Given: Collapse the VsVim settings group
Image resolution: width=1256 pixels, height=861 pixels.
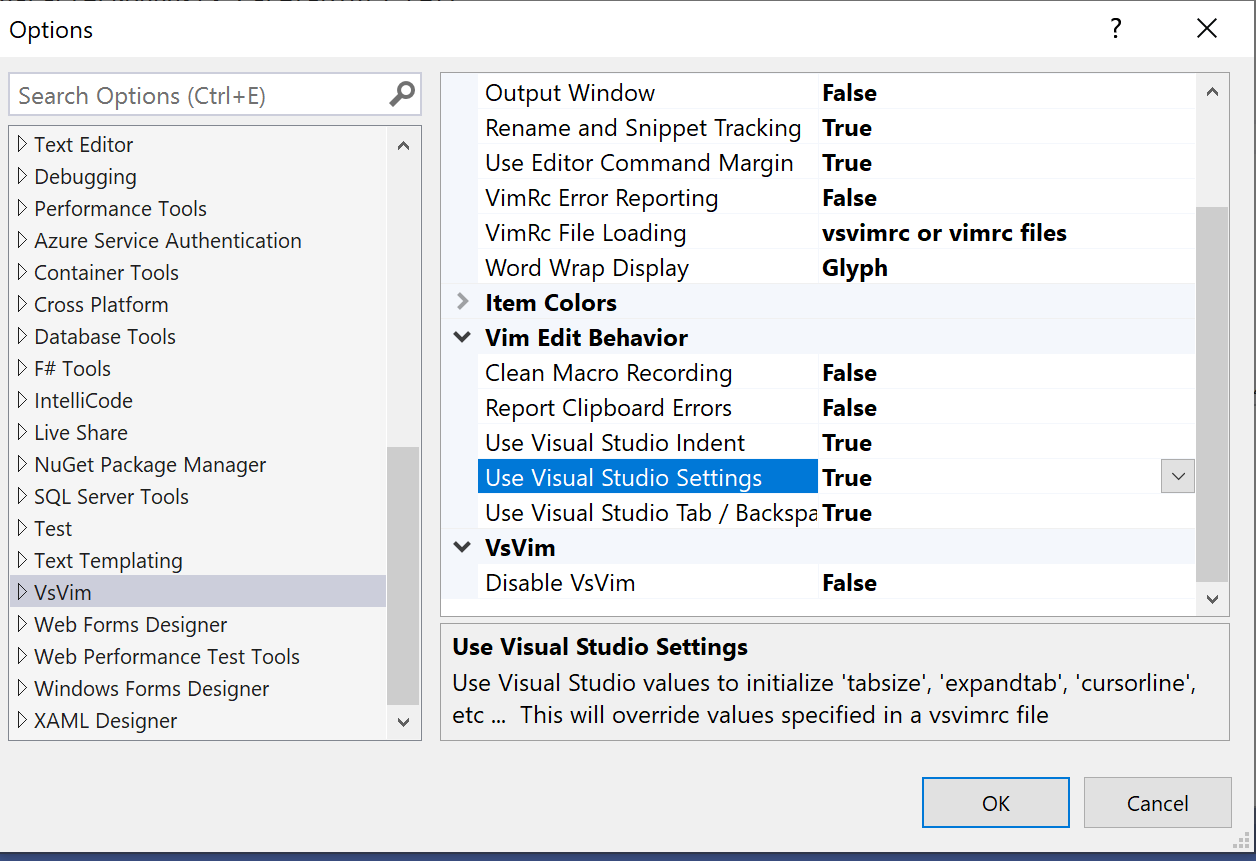Looking at the screenshot, I should coord(461,547).
